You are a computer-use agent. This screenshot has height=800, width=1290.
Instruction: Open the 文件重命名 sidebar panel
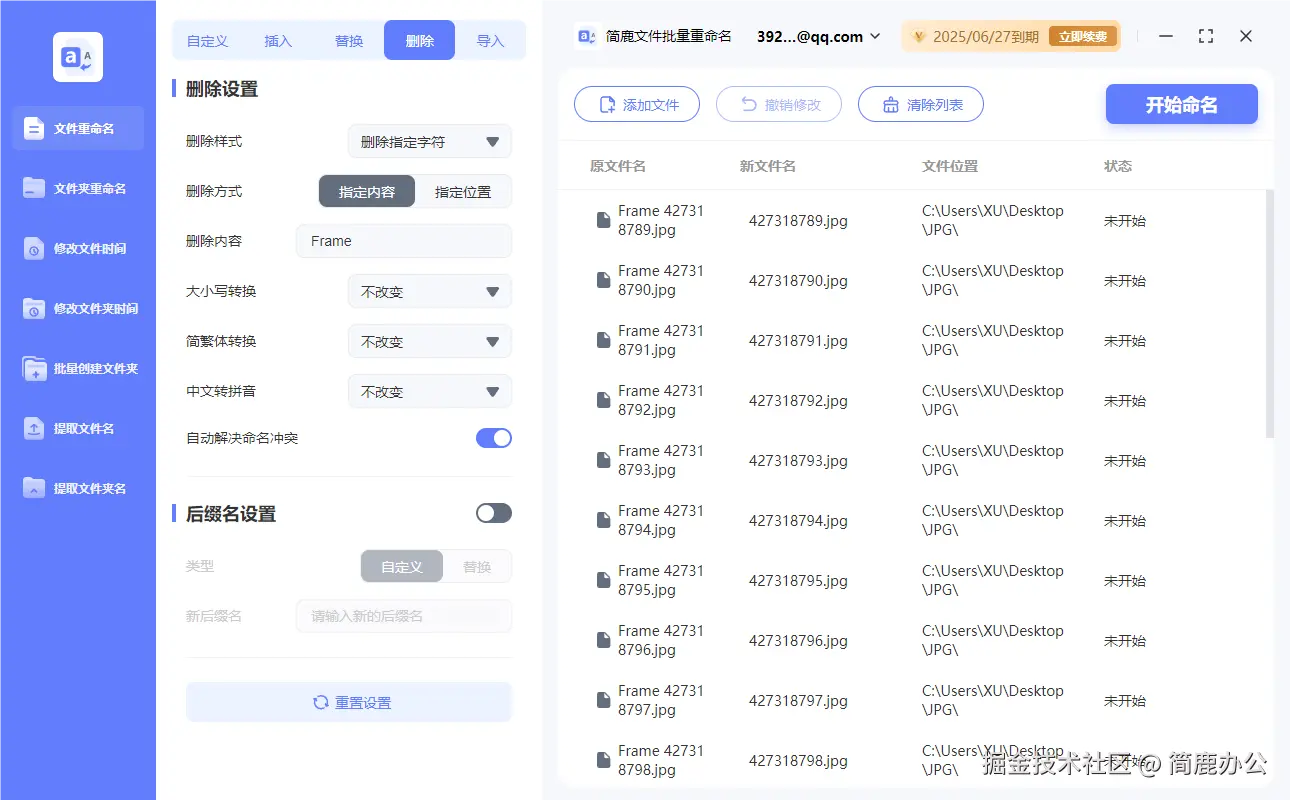pos(77,128)
